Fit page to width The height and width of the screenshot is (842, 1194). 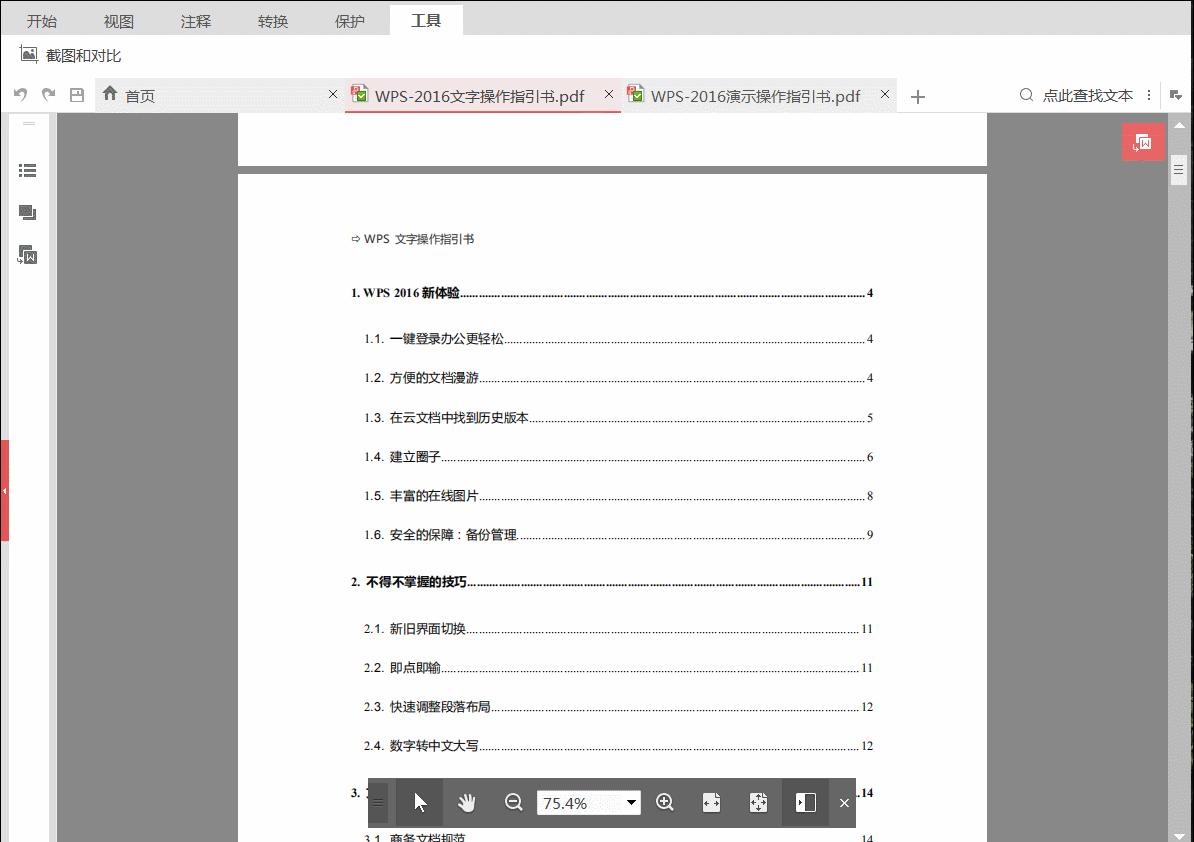[x=711, y=802]
